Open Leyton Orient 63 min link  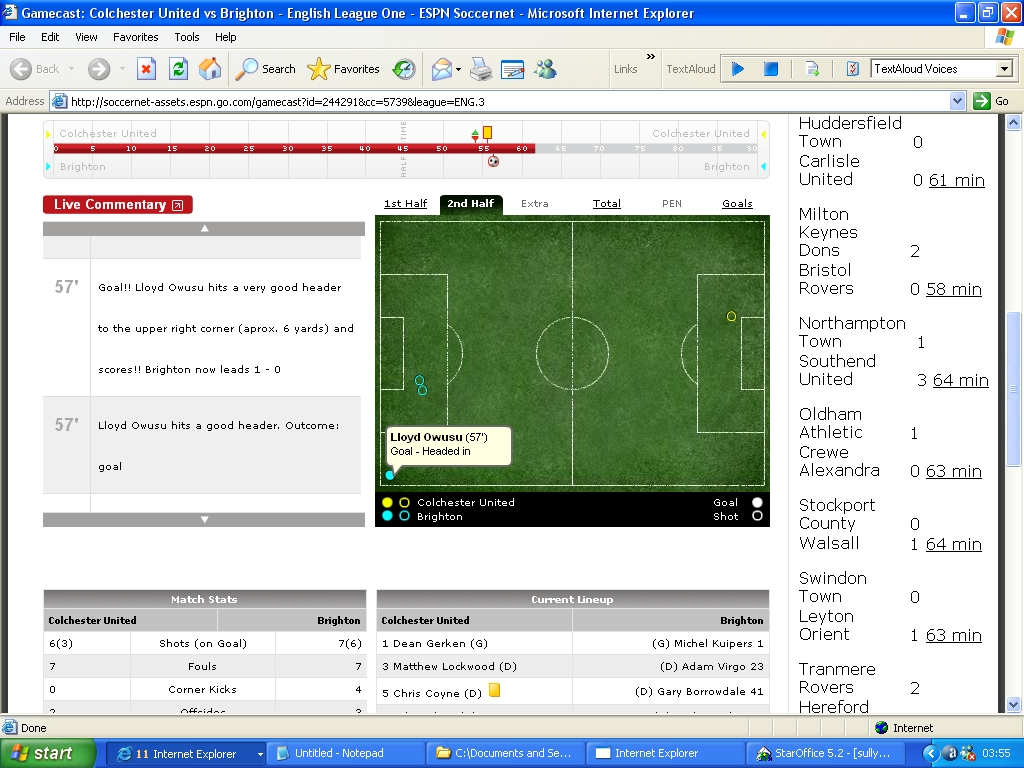point(953,635)
